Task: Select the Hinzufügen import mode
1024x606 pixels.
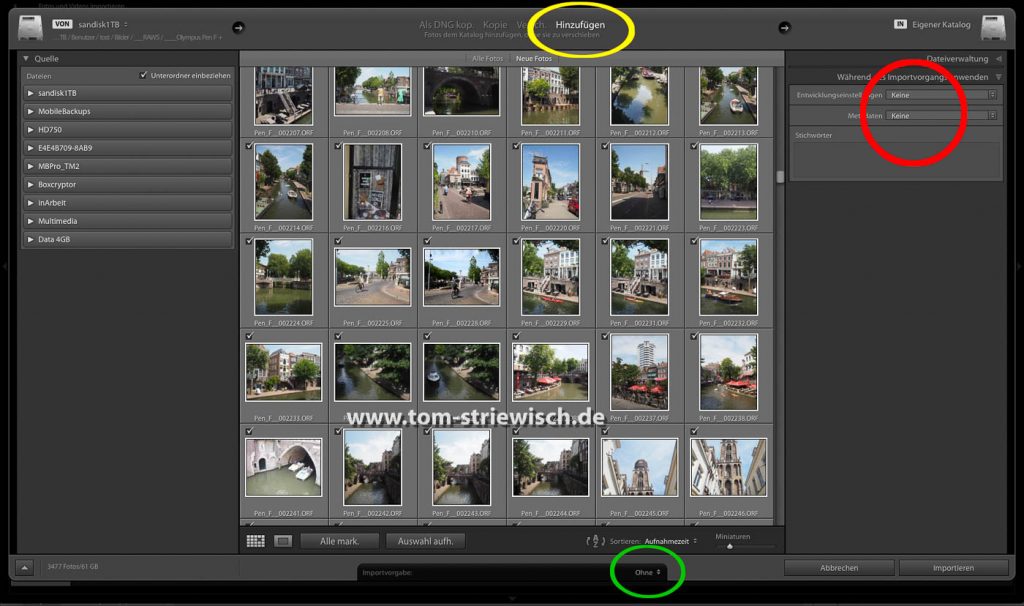Action: pos(580,25)
